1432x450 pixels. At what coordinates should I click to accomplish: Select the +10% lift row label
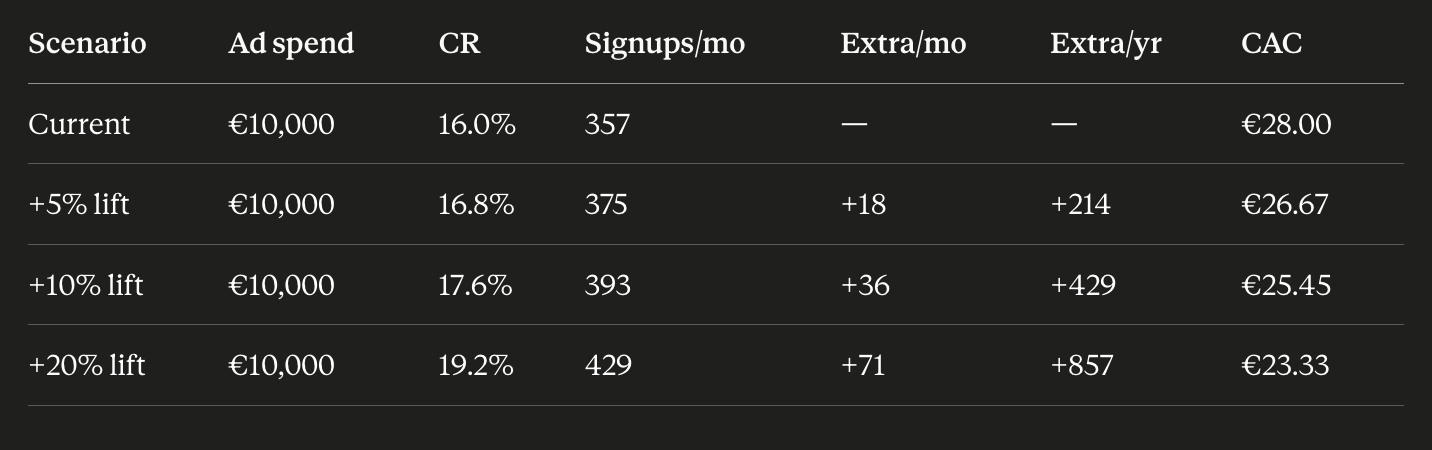coord(86,285)
